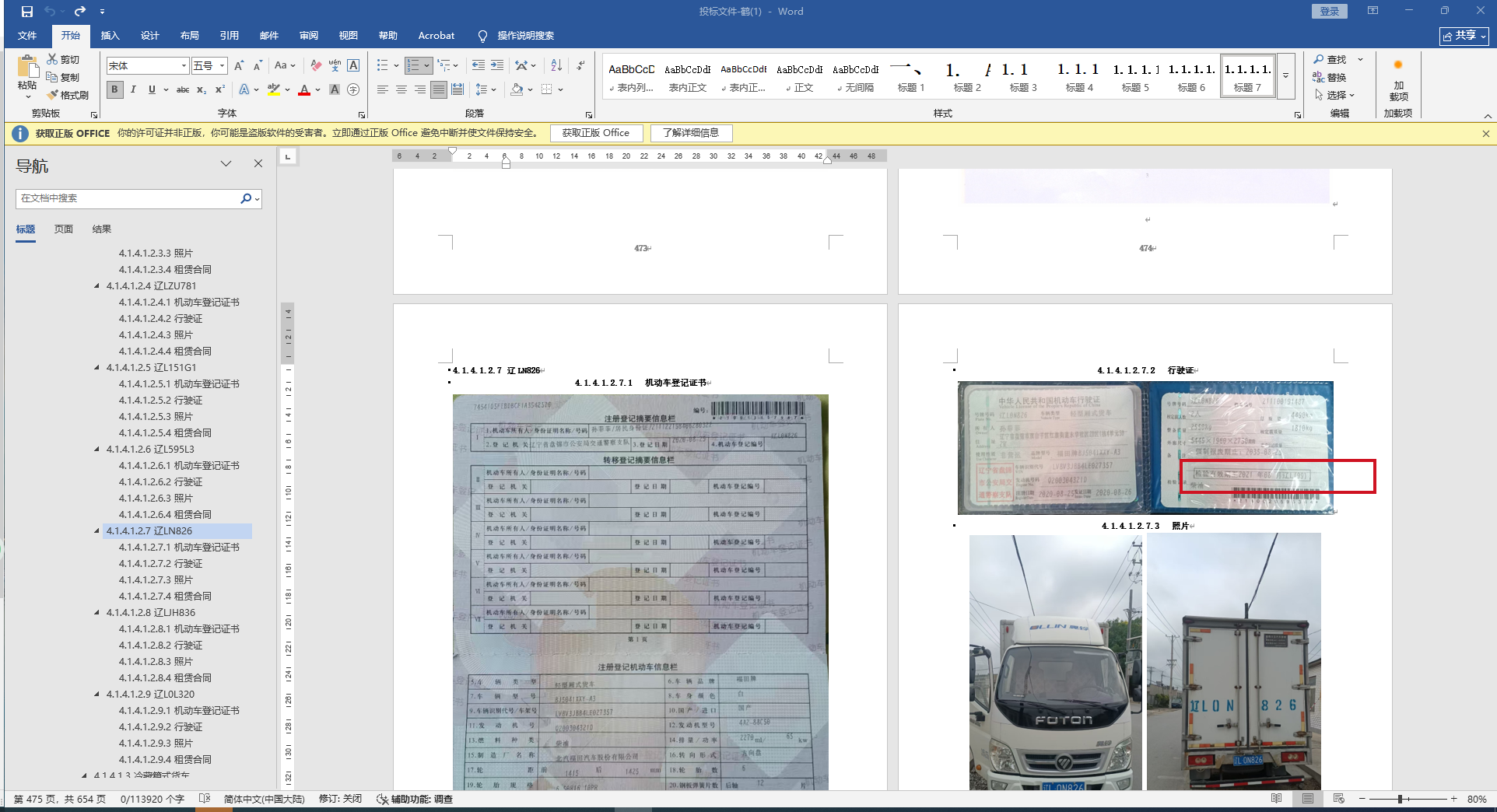Open the Select dropdown in the Editing group
Image resolution: width=1497 pixels, height=812 pixels.
tap(1335, 95)
